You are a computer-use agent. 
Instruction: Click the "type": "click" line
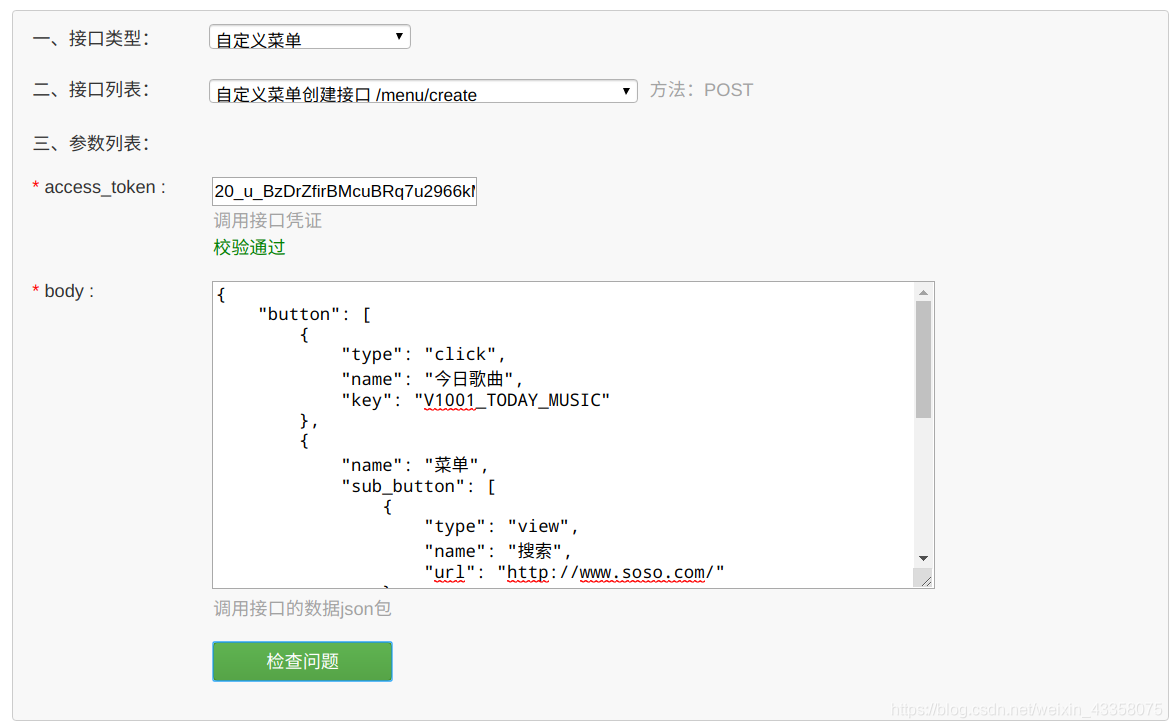click(423, 354)
